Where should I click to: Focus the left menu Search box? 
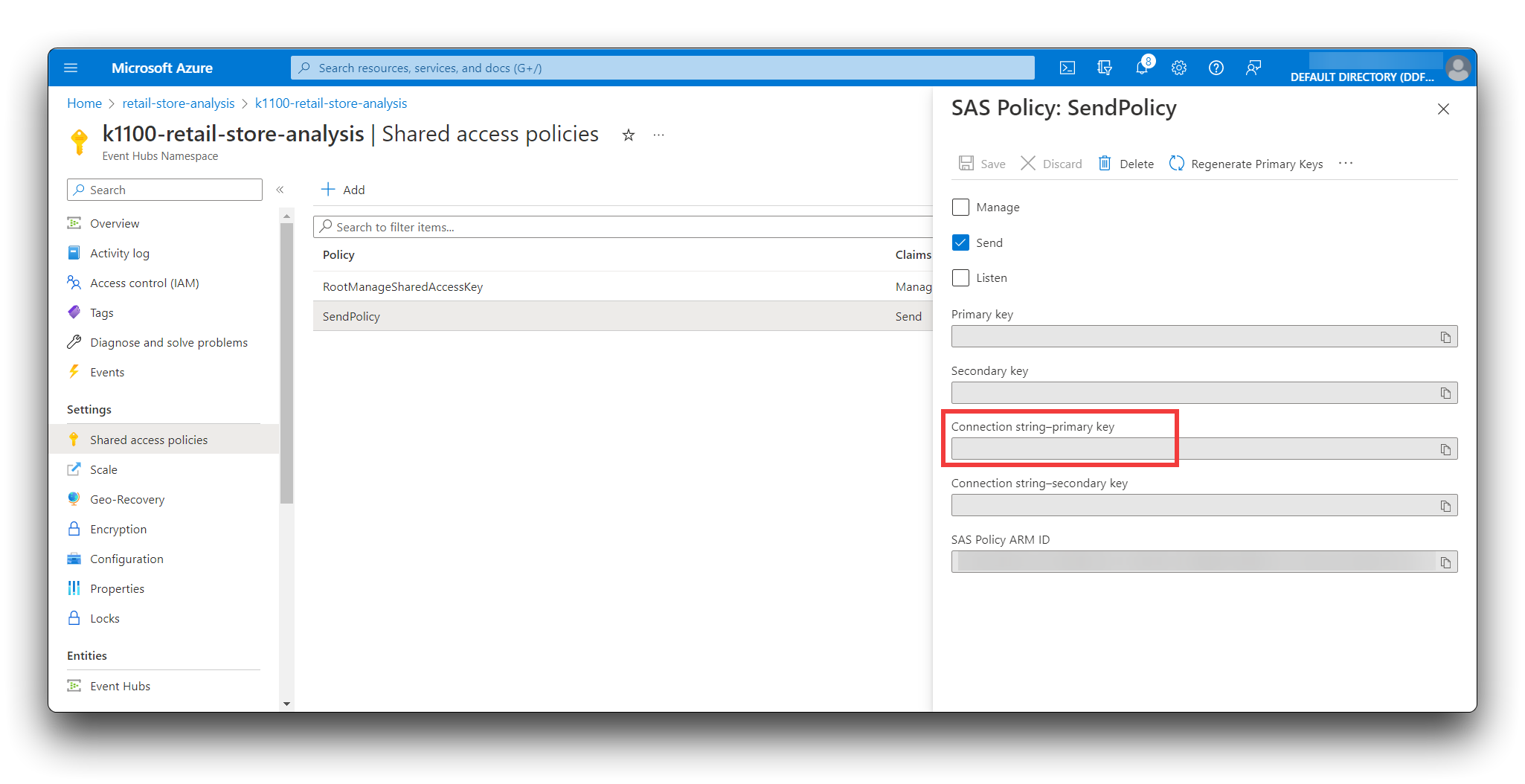pos(164,190)
